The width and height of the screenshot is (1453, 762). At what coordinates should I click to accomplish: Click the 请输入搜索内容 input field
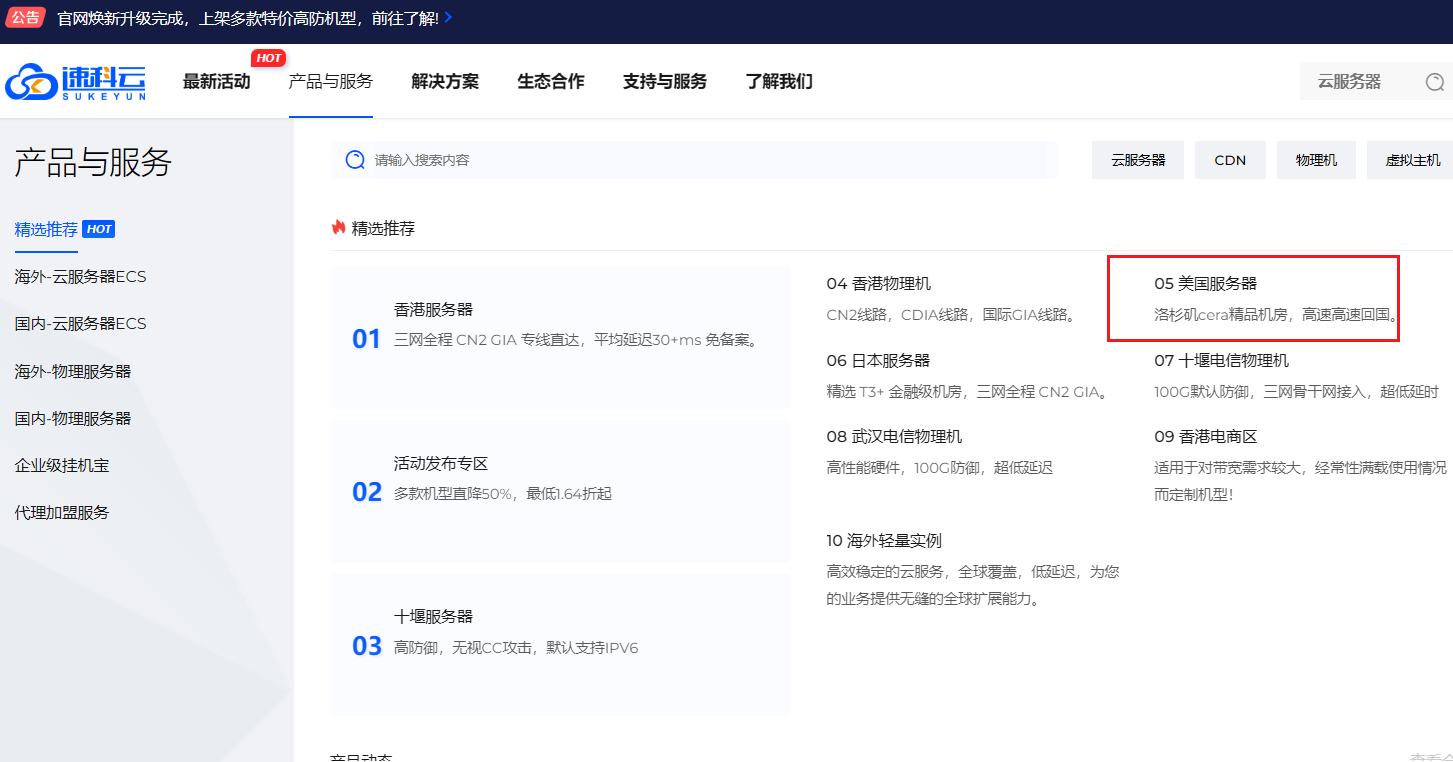[x=600, y=160]
